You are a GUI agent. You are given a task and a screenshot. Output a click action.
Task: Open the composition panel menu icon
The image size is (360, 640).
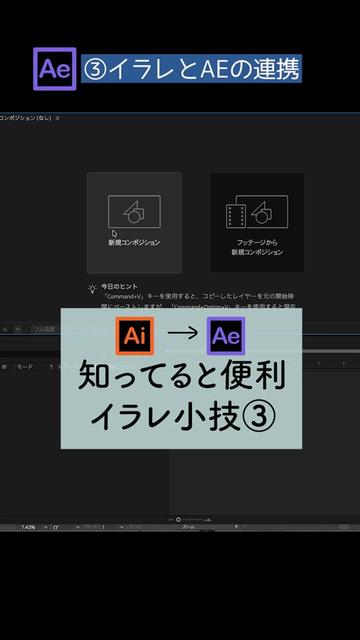[x=58, y=118]
